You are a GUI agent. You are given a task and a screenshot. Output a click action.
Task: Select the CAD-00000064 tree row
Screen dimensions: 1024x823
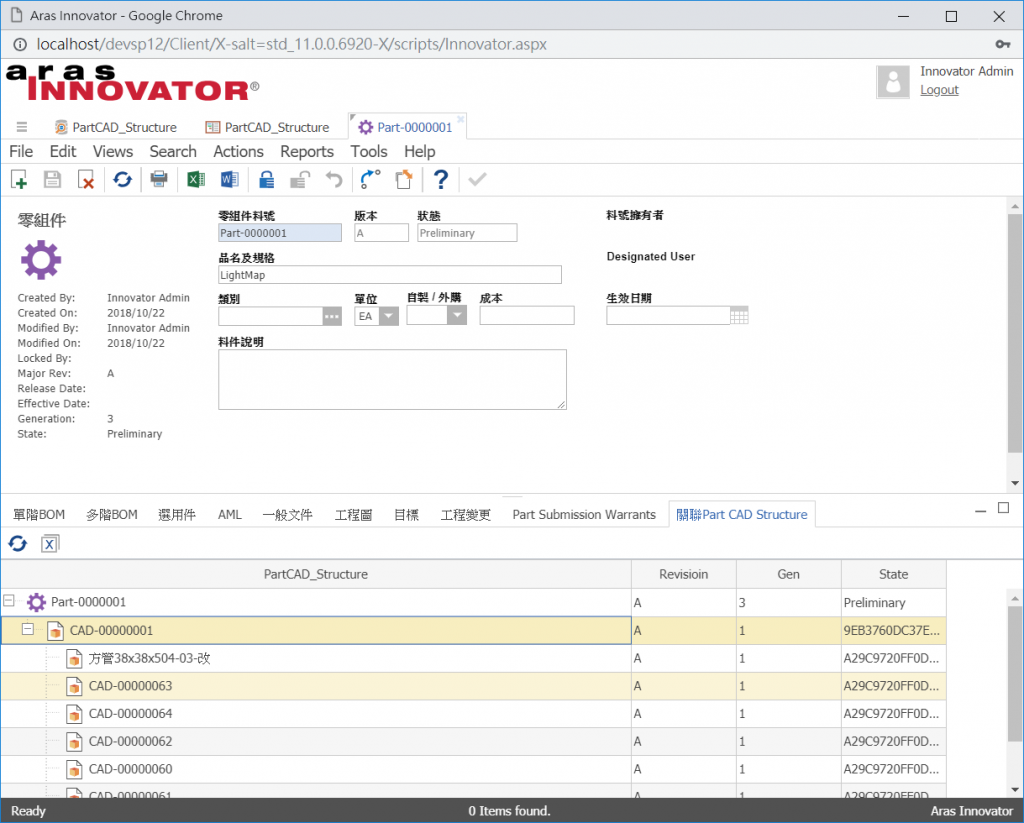tap(473, 713)
